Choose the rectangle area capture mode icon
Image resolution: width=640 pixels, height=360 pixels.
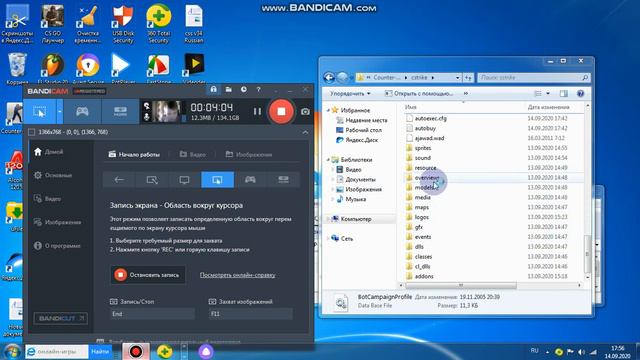[152, 180]
